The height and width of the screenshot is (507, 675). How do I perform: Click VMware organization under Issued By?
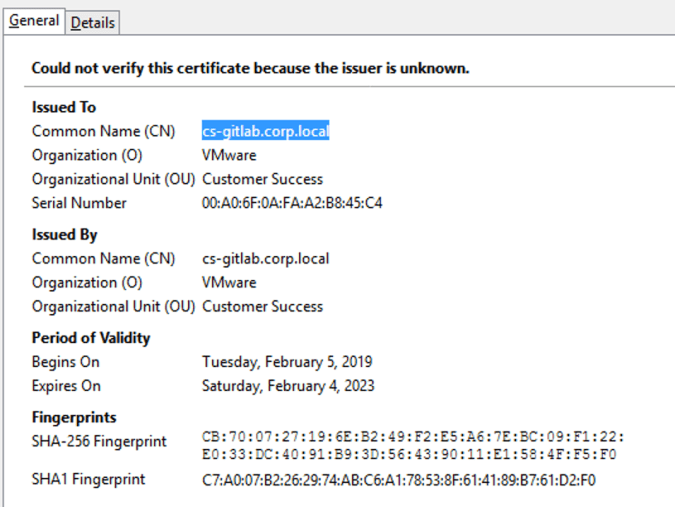(x=229, y=283)
